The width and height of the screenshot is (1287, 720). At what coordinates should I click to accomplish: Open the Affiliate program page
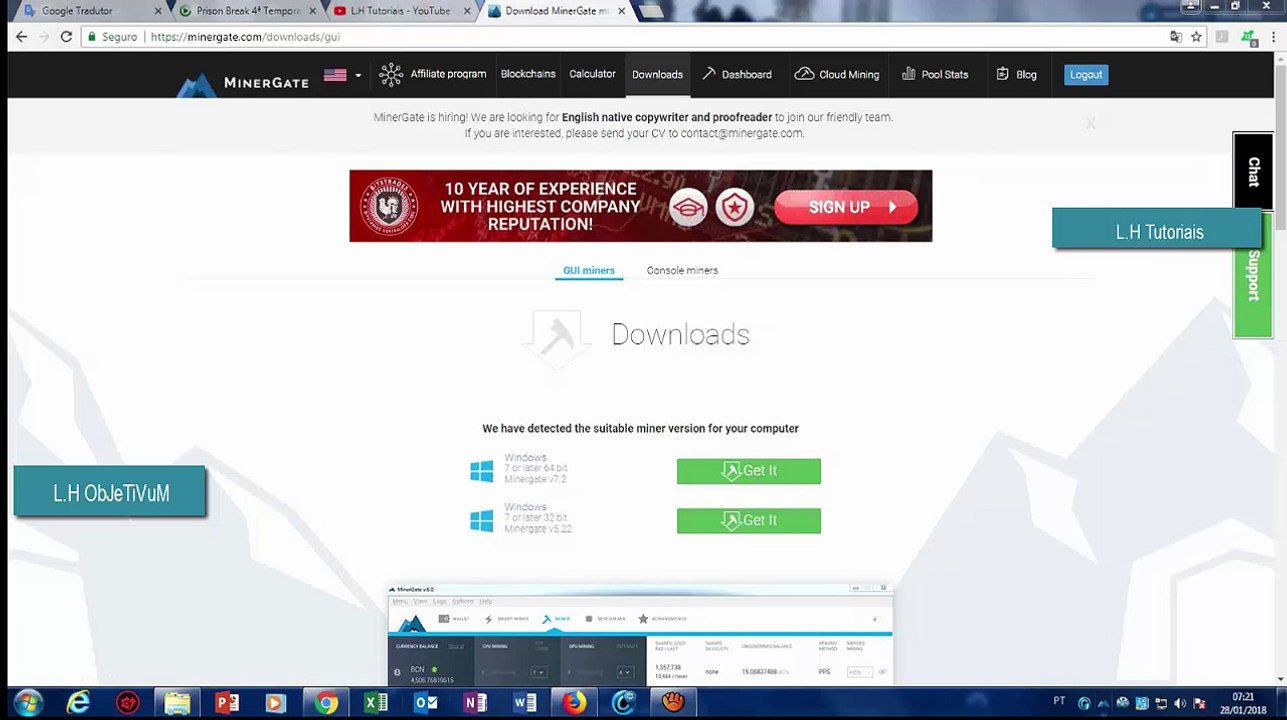pyautogui.click(x=433, y=74)
